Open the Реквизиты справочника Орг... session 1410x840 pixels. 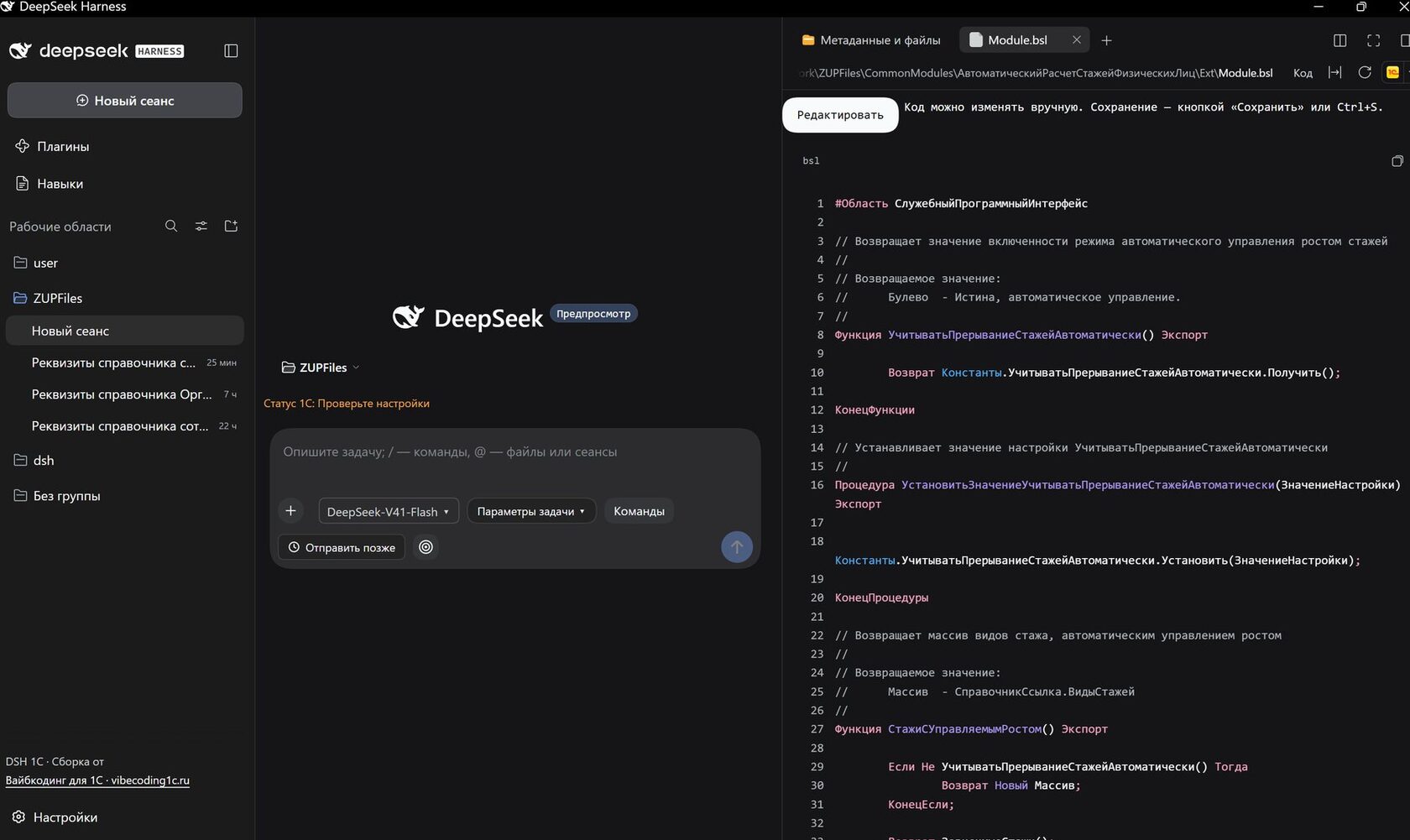click(124, 394)
